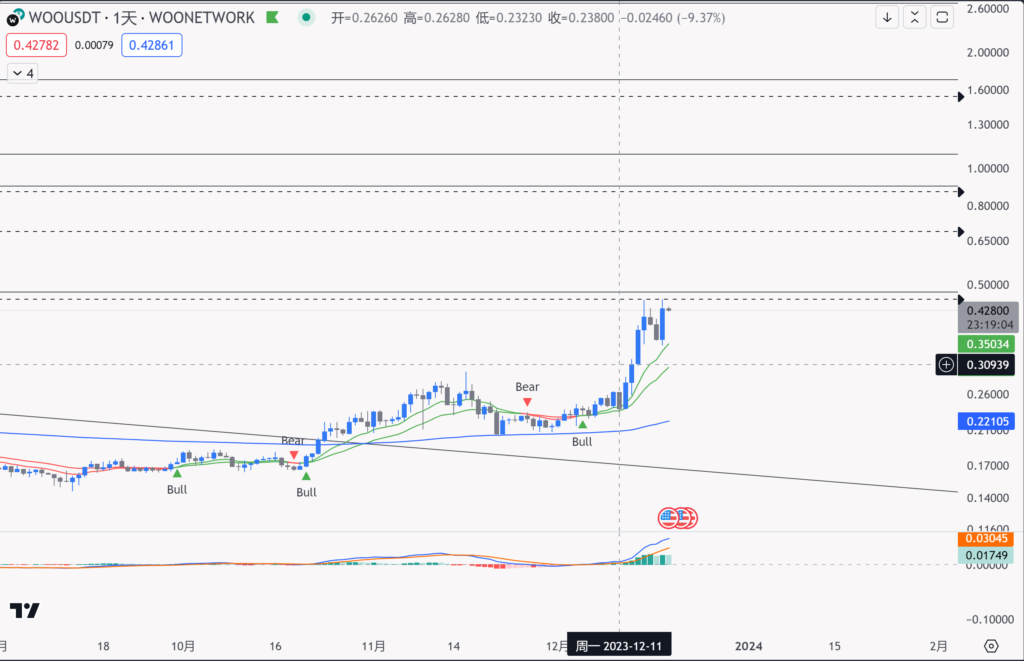
Task: Click the 2024 label on the time axis
Action: tap(748, 645)
